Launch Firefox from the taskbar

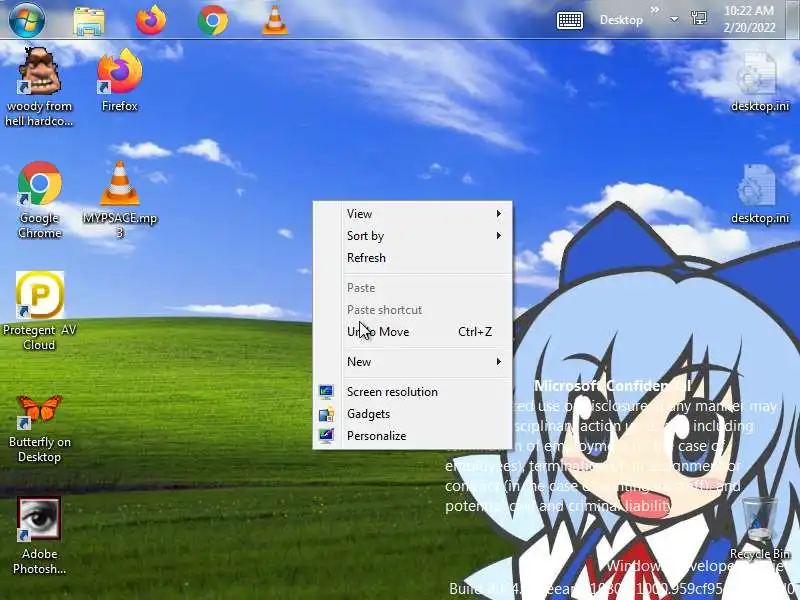[x=151, y=20]
